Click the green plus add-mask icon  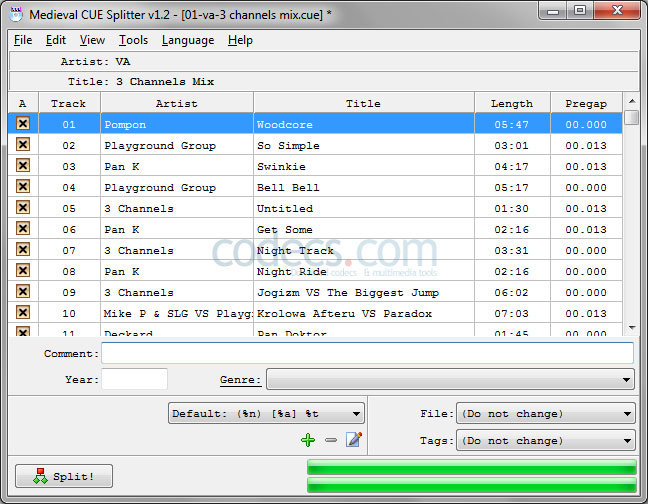(x=308, y=440)
